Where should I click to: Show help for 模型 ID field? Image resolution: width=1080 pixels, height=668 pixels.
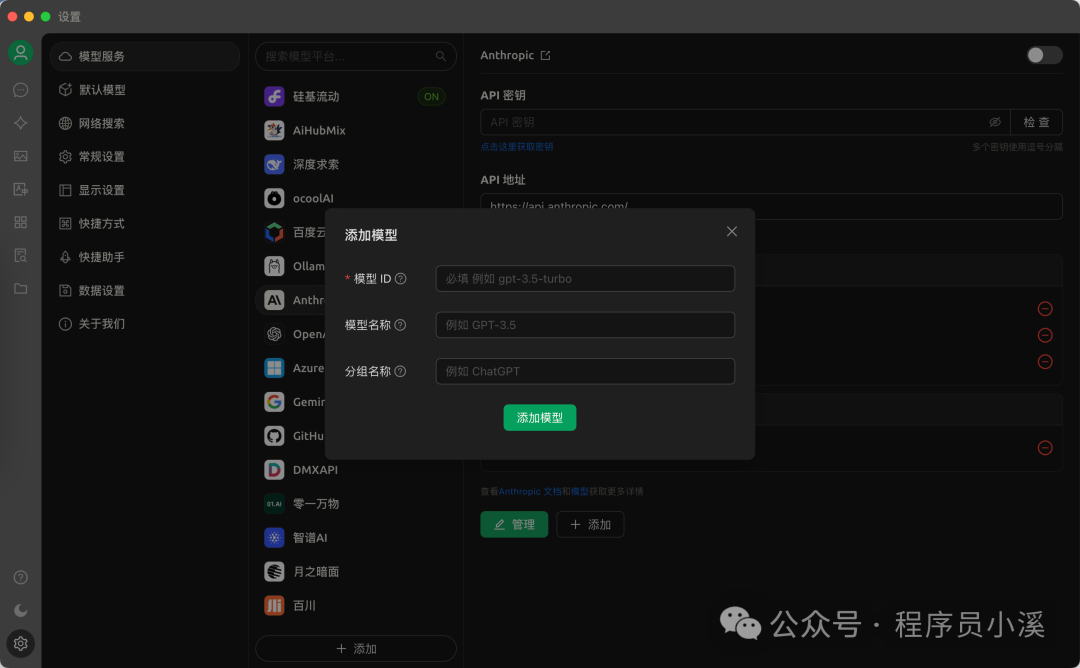(x=400, y=279)
